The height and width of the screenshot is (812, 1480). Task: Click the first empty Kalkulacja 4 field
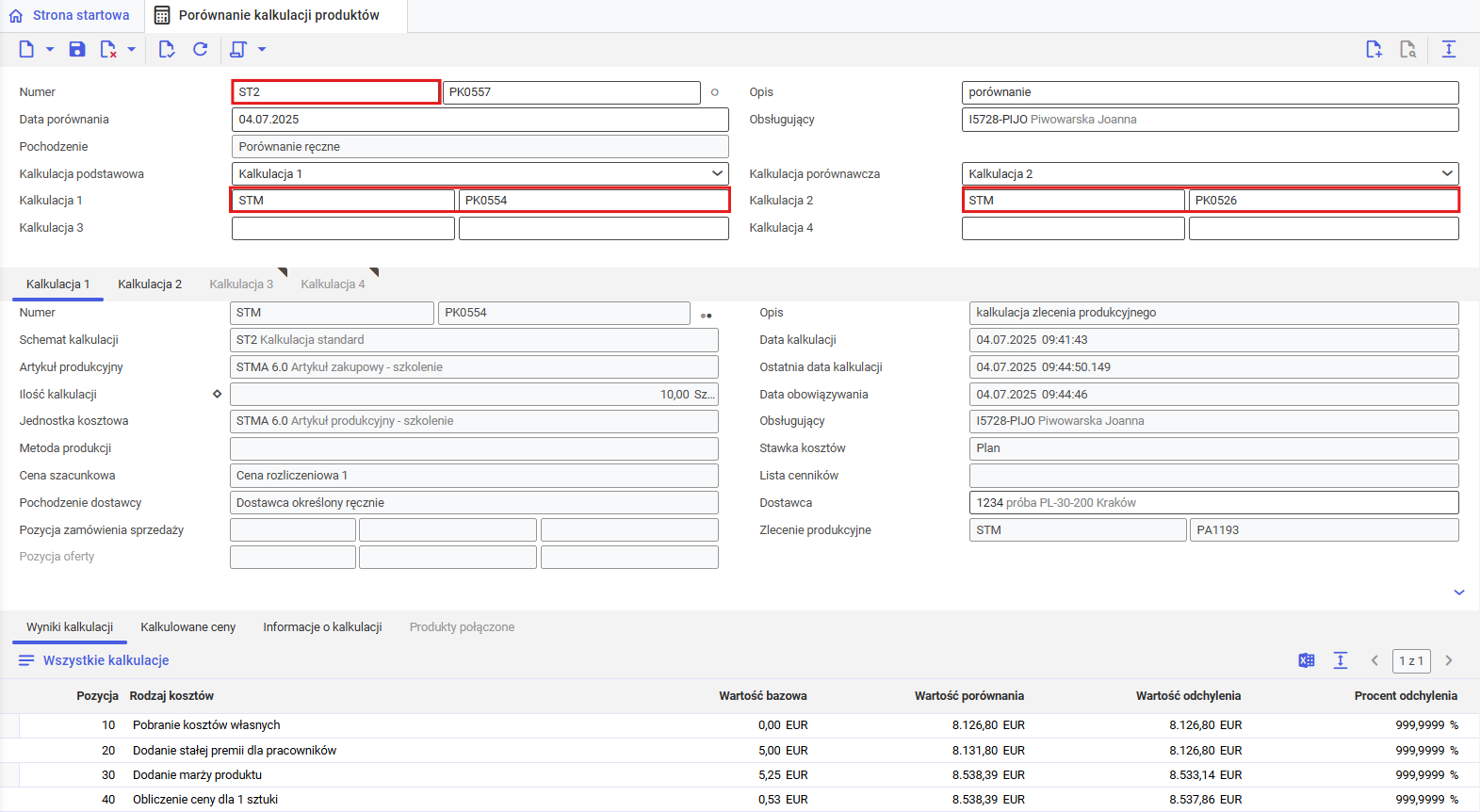pos(1073,228)
